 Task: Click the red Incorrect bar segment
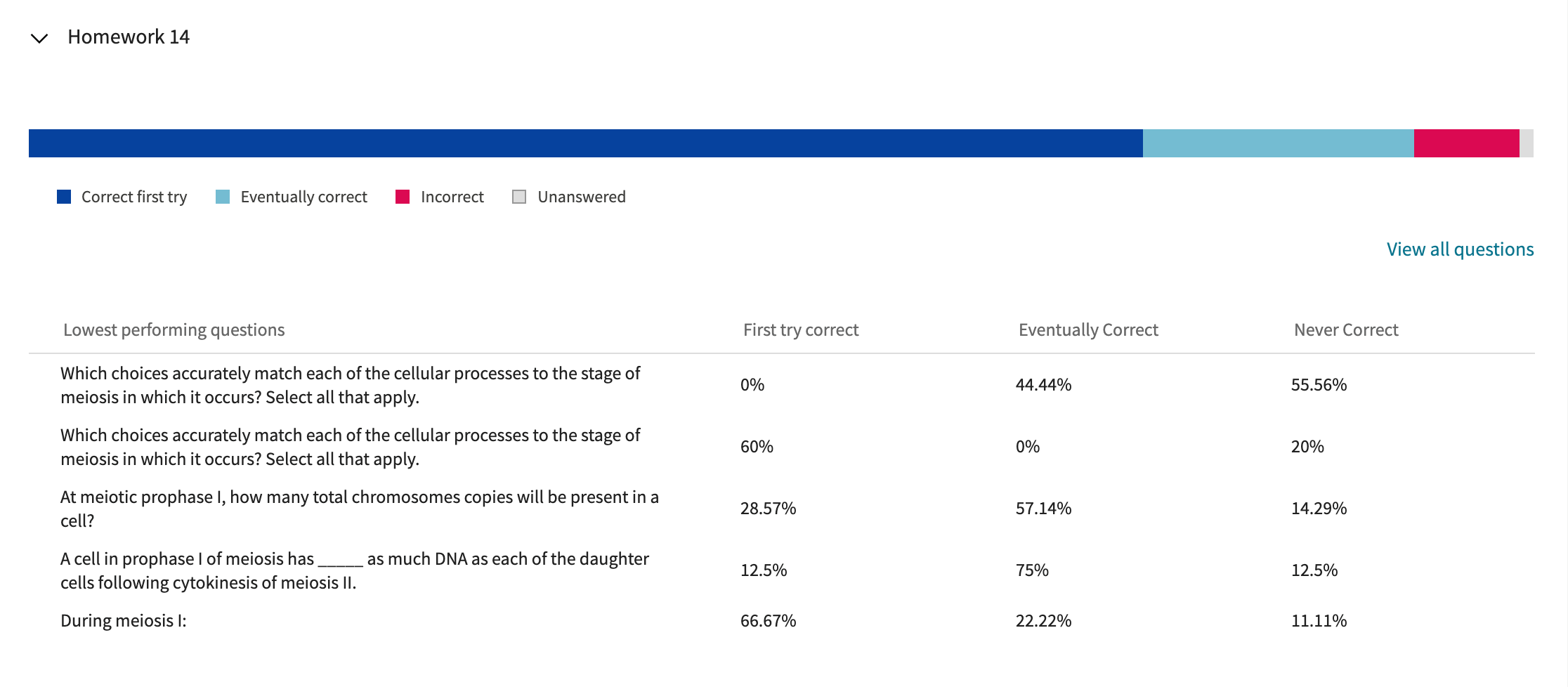(1466, 143)
